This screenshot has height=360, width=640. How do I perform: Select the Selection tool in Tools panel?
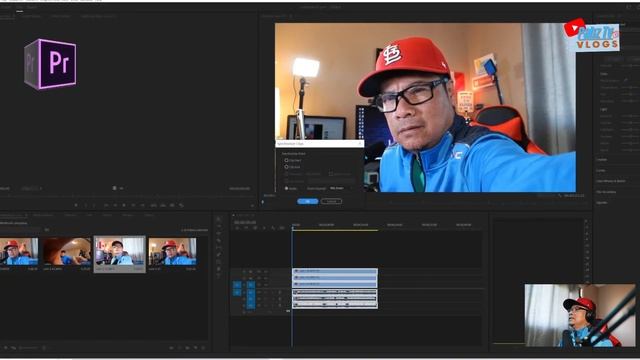pyautogui.click(x=218, y=219)
